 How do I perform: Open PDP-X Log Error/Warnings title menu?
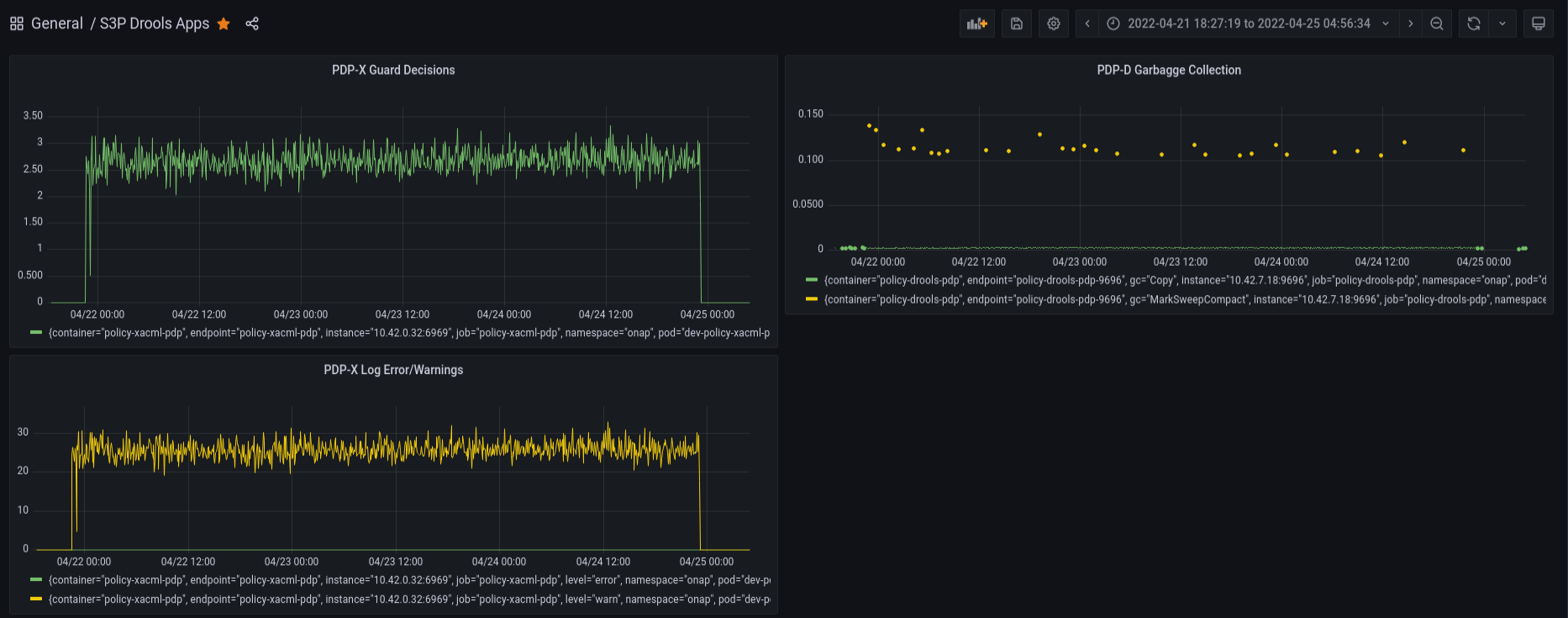point(393,370)
